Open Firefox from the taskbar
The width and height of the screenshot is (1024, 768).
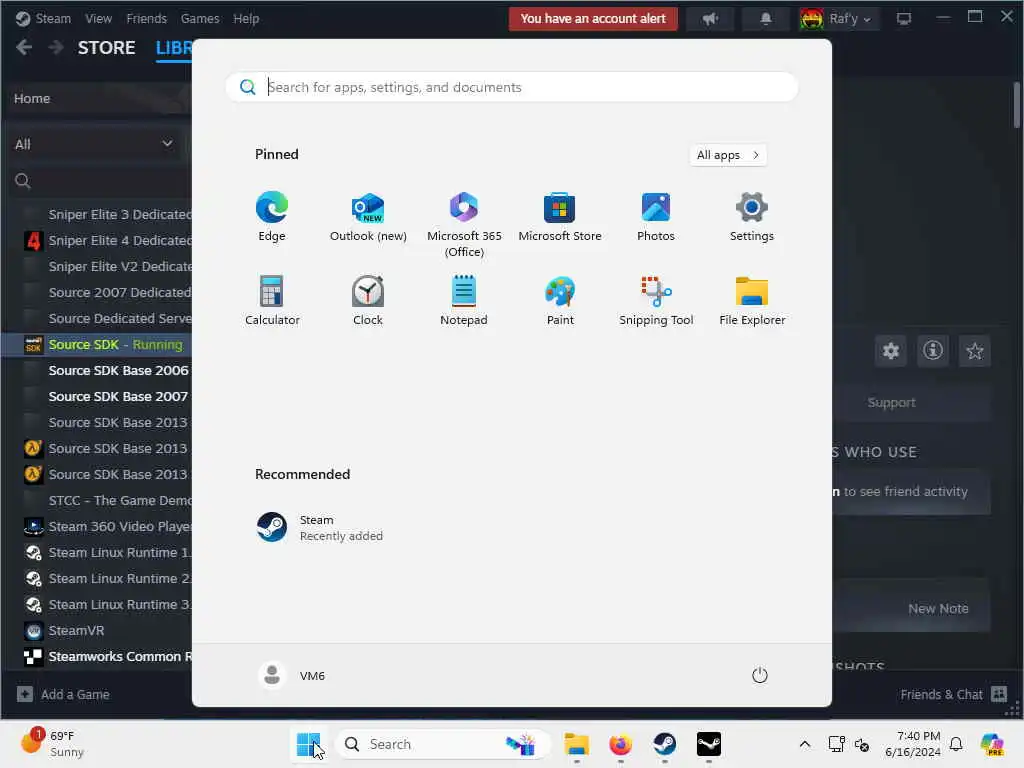[620, 744]
